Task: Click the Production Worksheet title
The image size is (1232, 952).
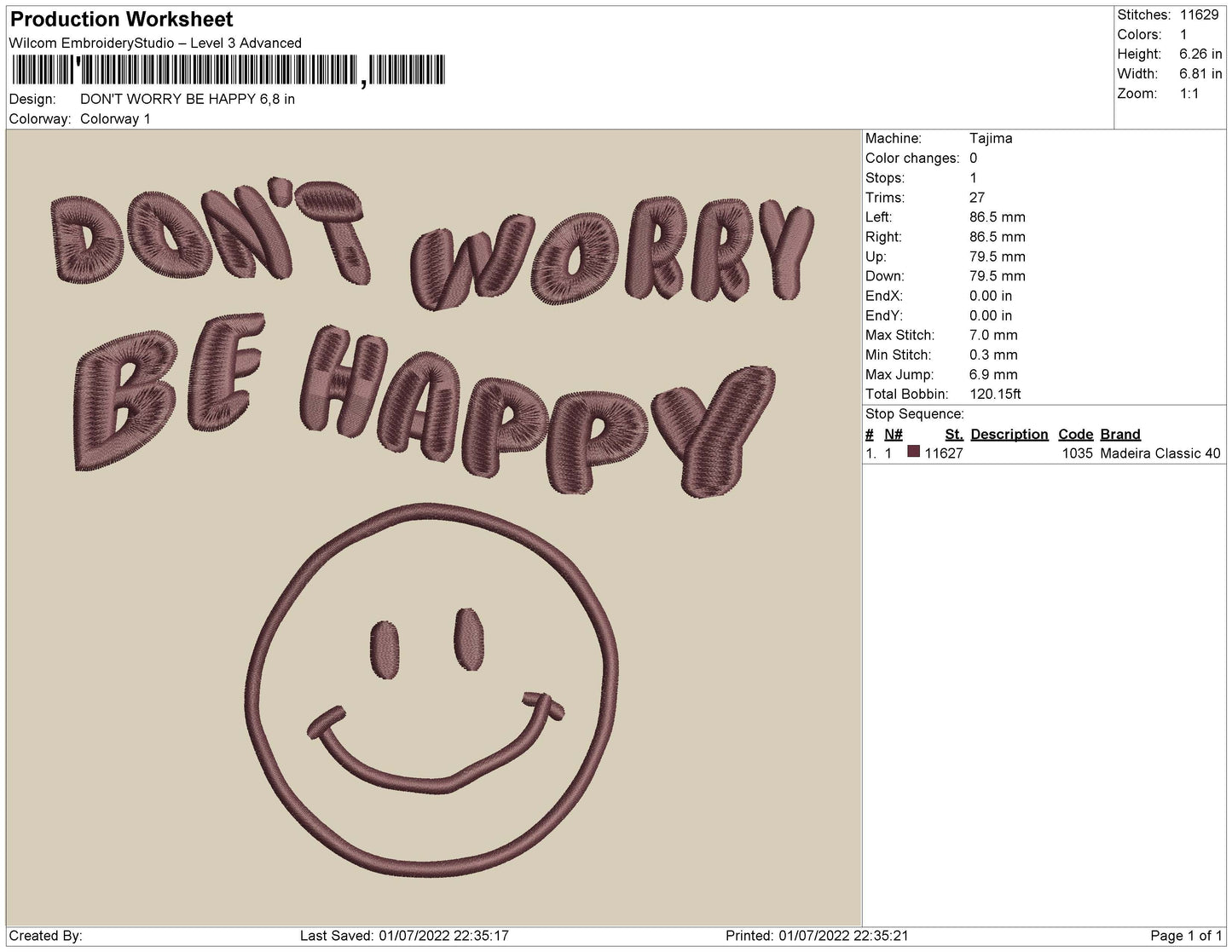Action: (x=121, y=19)
